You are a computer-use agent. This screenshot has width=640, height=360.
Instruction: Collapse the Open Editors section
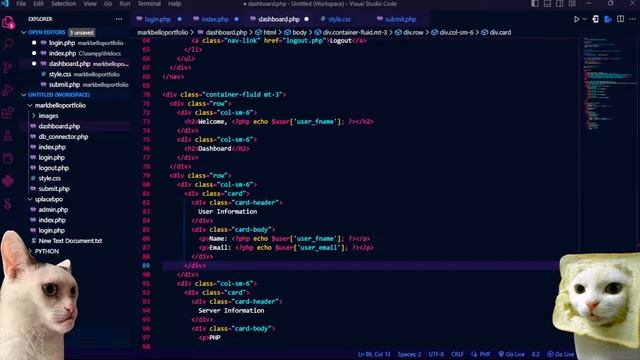pyautogui.click(x=24, y=32)
